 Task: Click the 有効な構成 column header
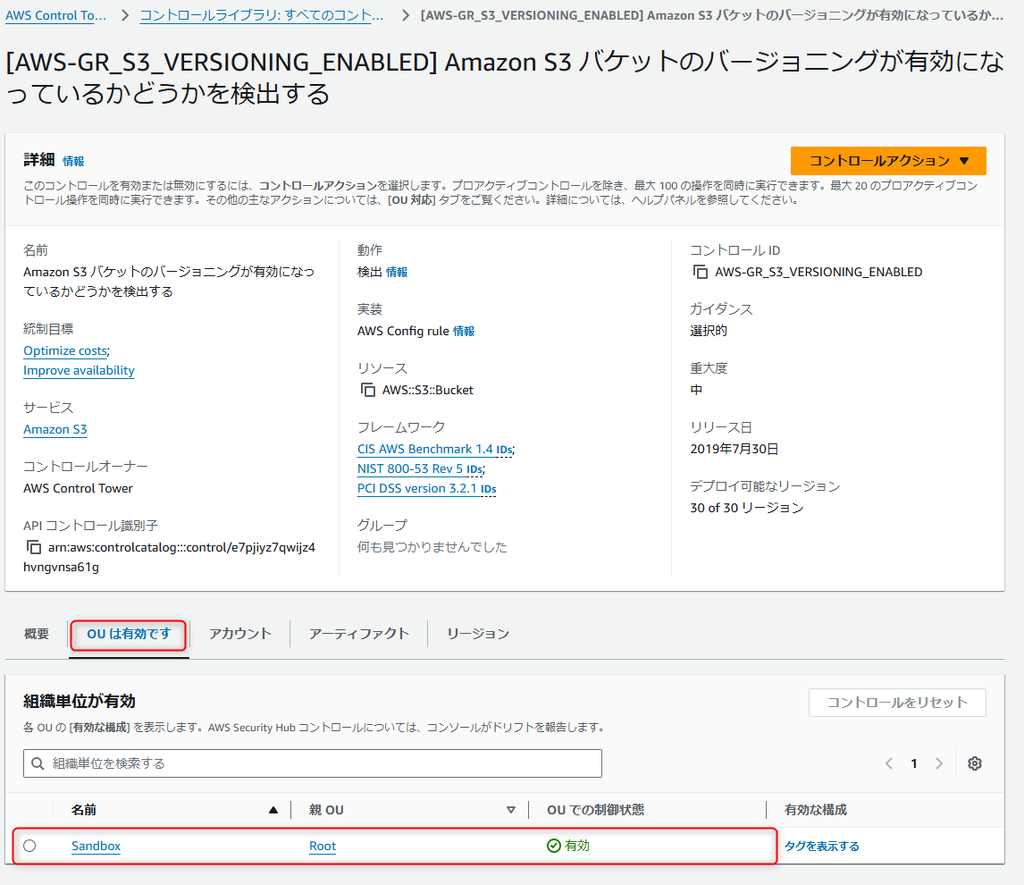pyautogui.click(x=816, y=810)
